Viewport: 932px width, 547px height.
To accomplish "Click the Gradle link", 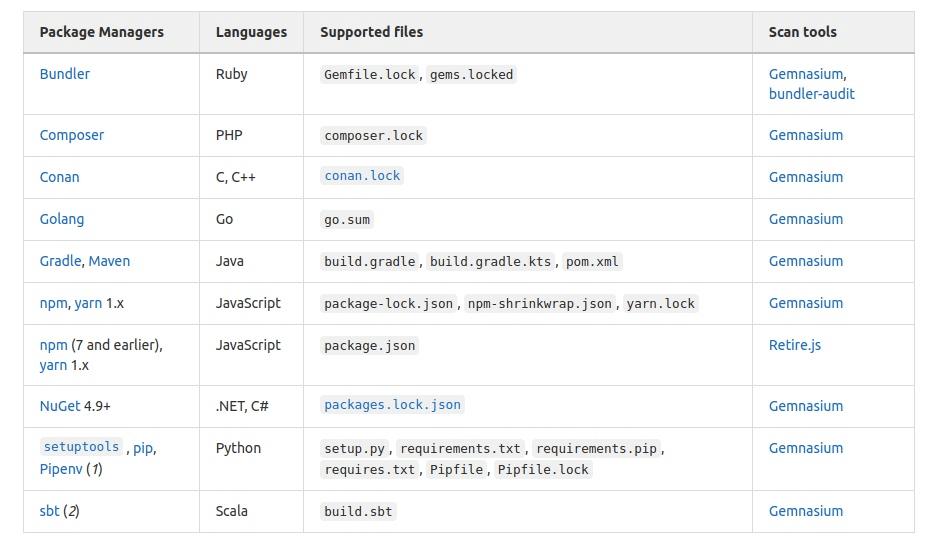I will tap(60, 261).
